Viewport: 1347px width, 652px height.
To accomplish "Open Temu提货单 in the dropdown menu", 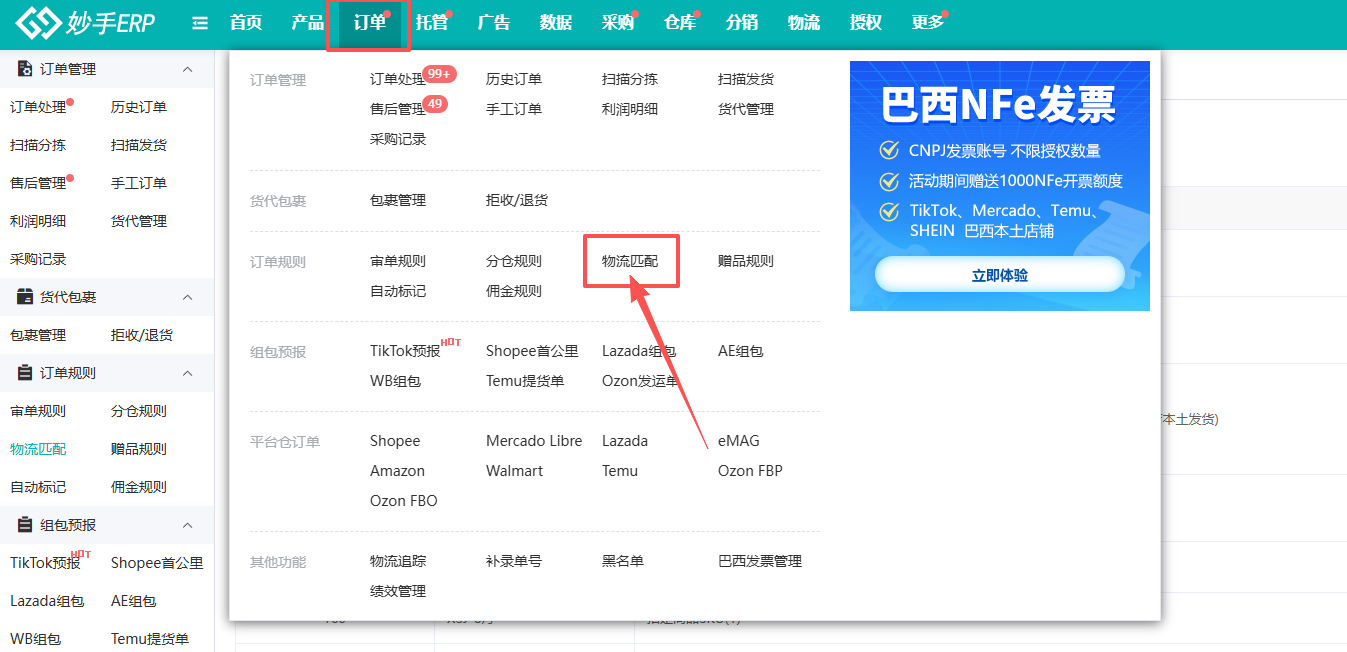I will (525, 381).
